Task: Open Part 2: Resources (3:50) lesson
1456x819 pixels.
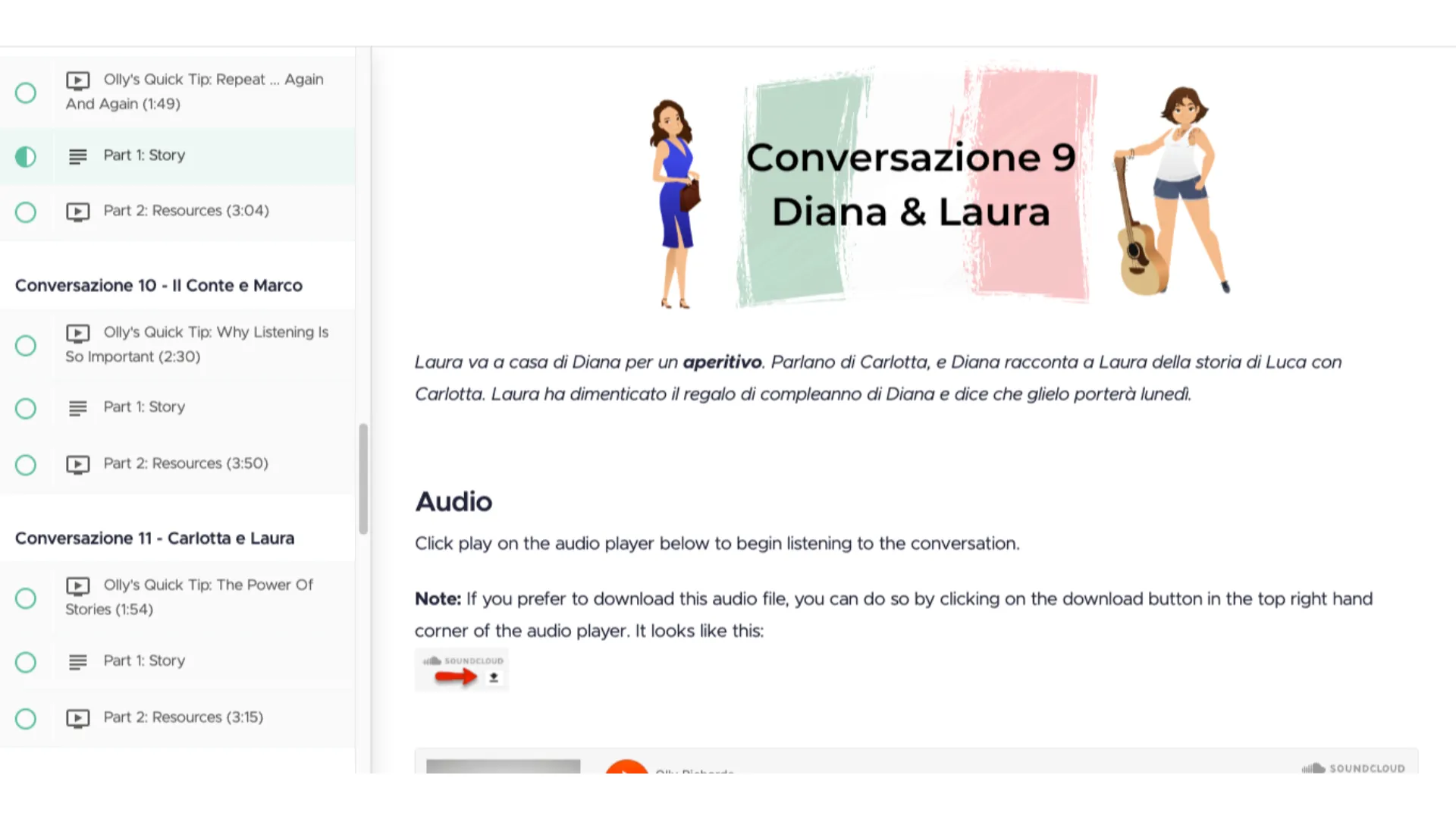Action: [186, 463]
